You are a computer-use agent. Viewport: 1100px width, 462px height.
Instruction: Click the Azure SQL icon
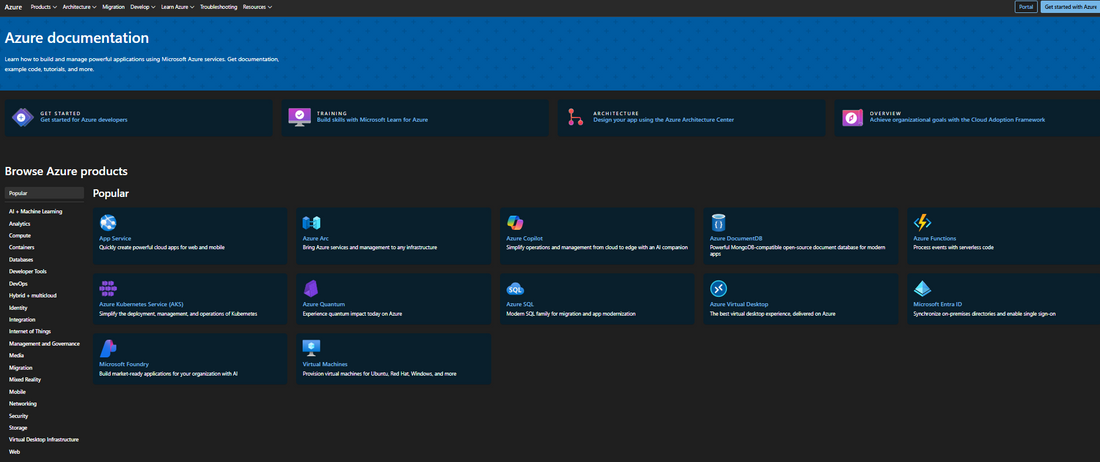click(x=515, y=289)
